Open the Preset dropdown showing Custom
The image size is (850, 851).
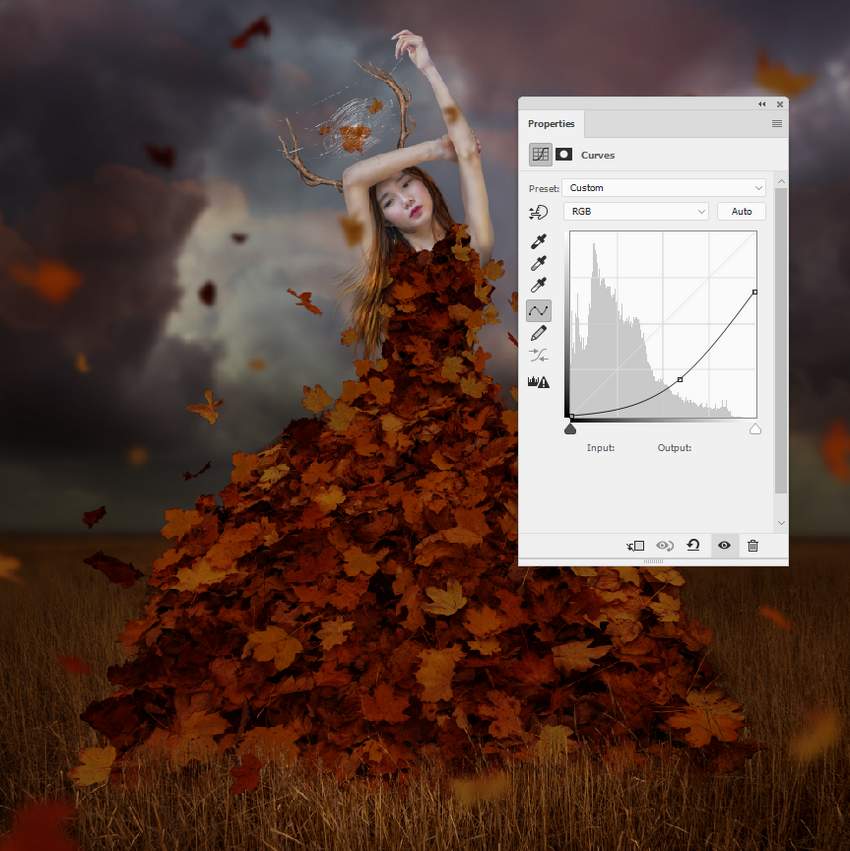[x=664, y=188]
